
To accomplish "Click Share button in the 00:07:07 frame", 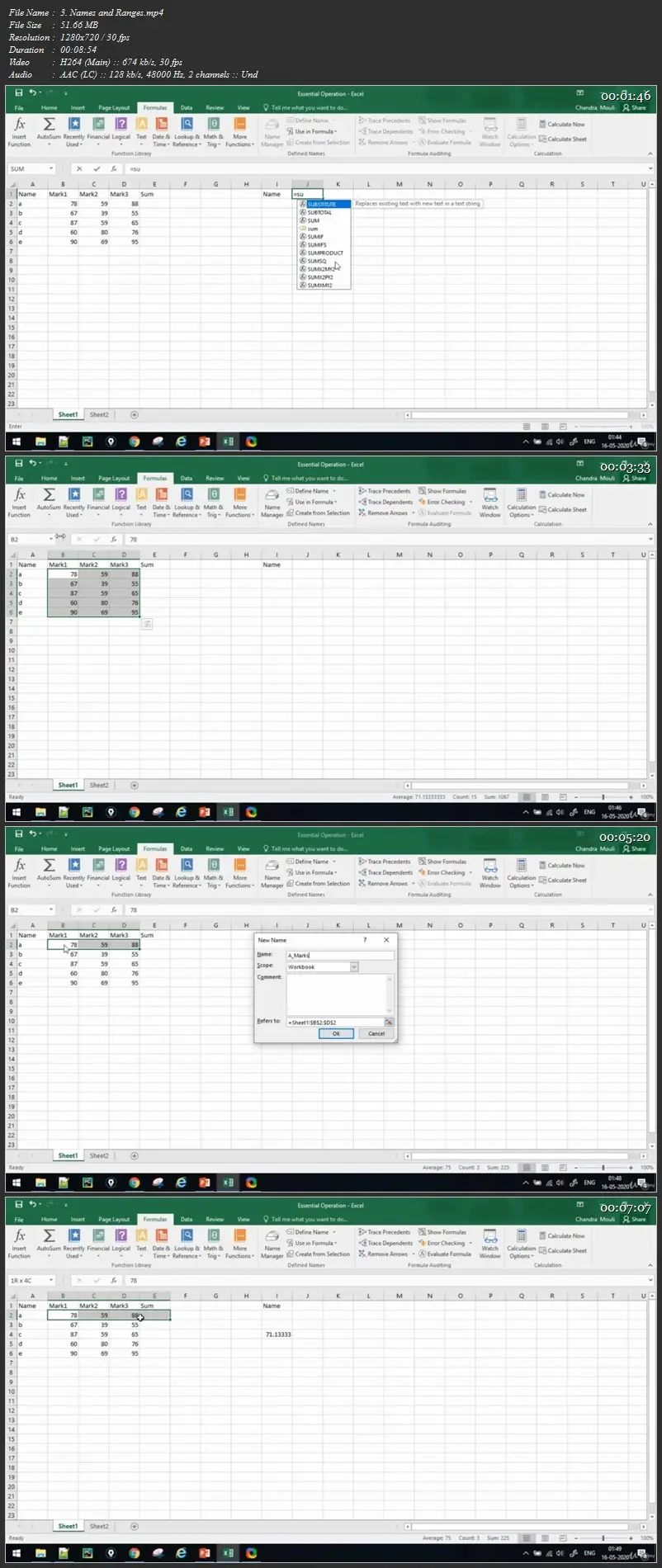I will pos(635,1220).
